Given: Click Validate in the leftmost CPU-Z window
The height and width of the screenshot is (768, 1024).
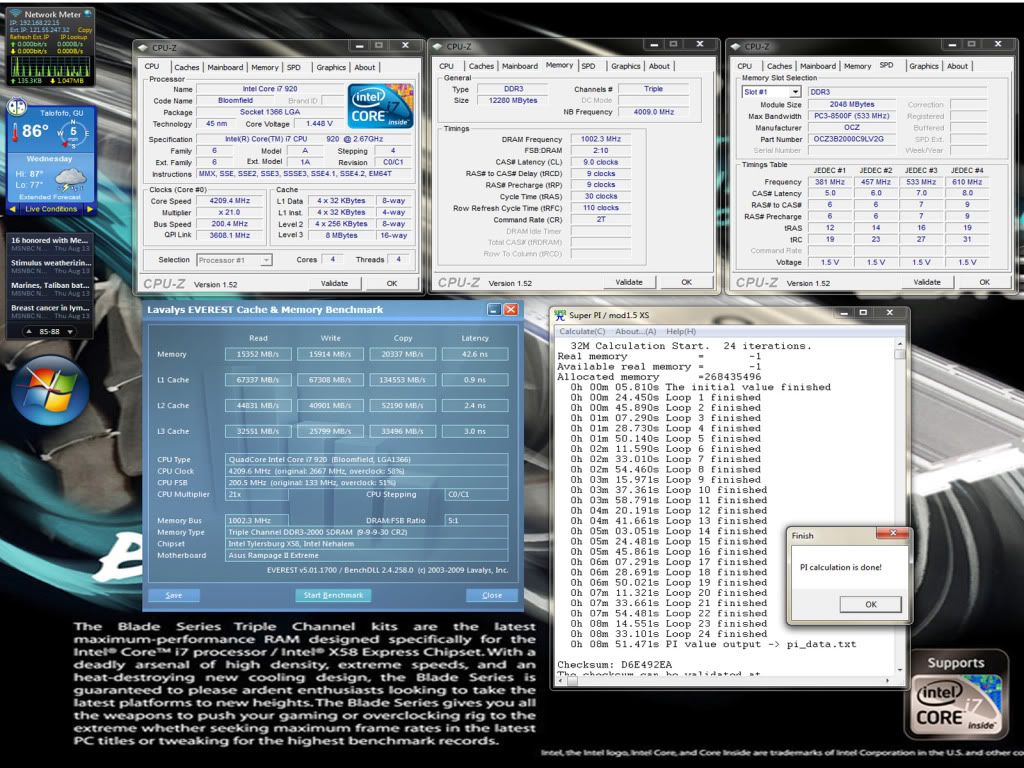Looking at the screenshot, I should [x=334, y=283].
